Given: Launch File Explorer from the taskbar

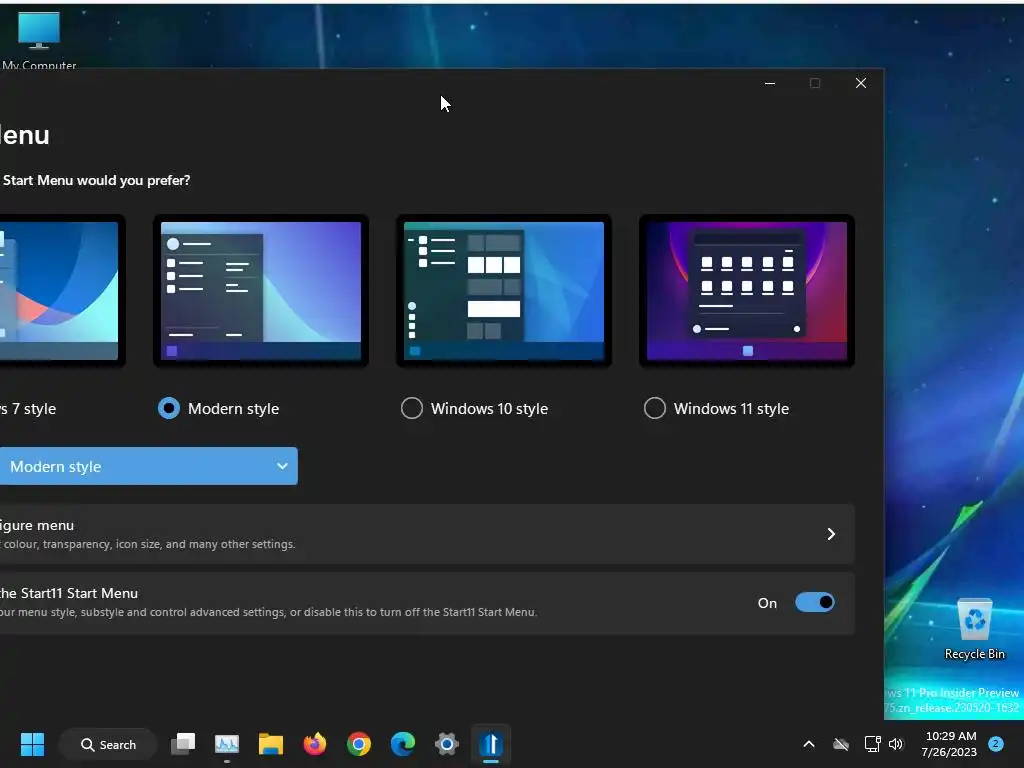Looking at the screenshot, I should coord(270,744).
